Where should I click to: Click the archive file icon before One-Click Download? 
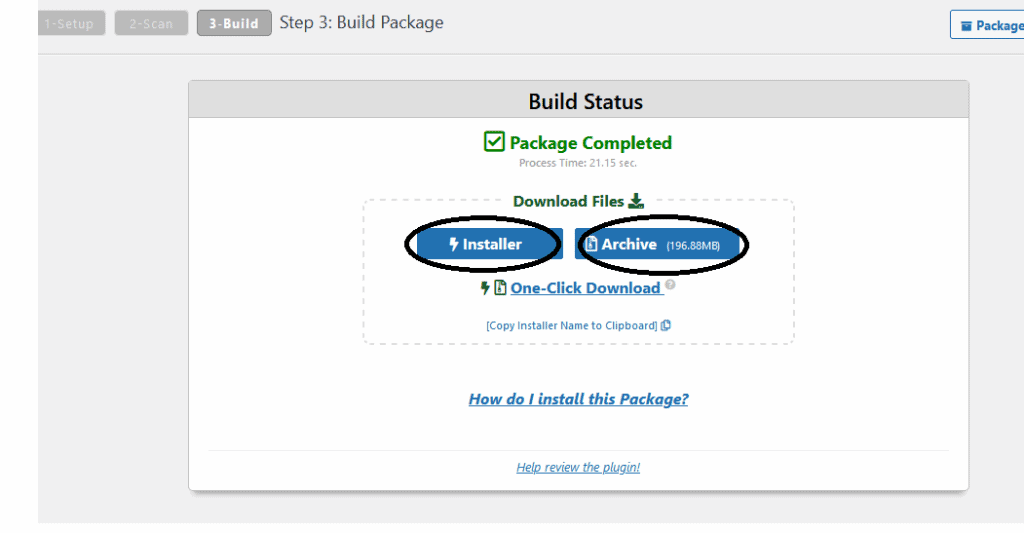500,287
